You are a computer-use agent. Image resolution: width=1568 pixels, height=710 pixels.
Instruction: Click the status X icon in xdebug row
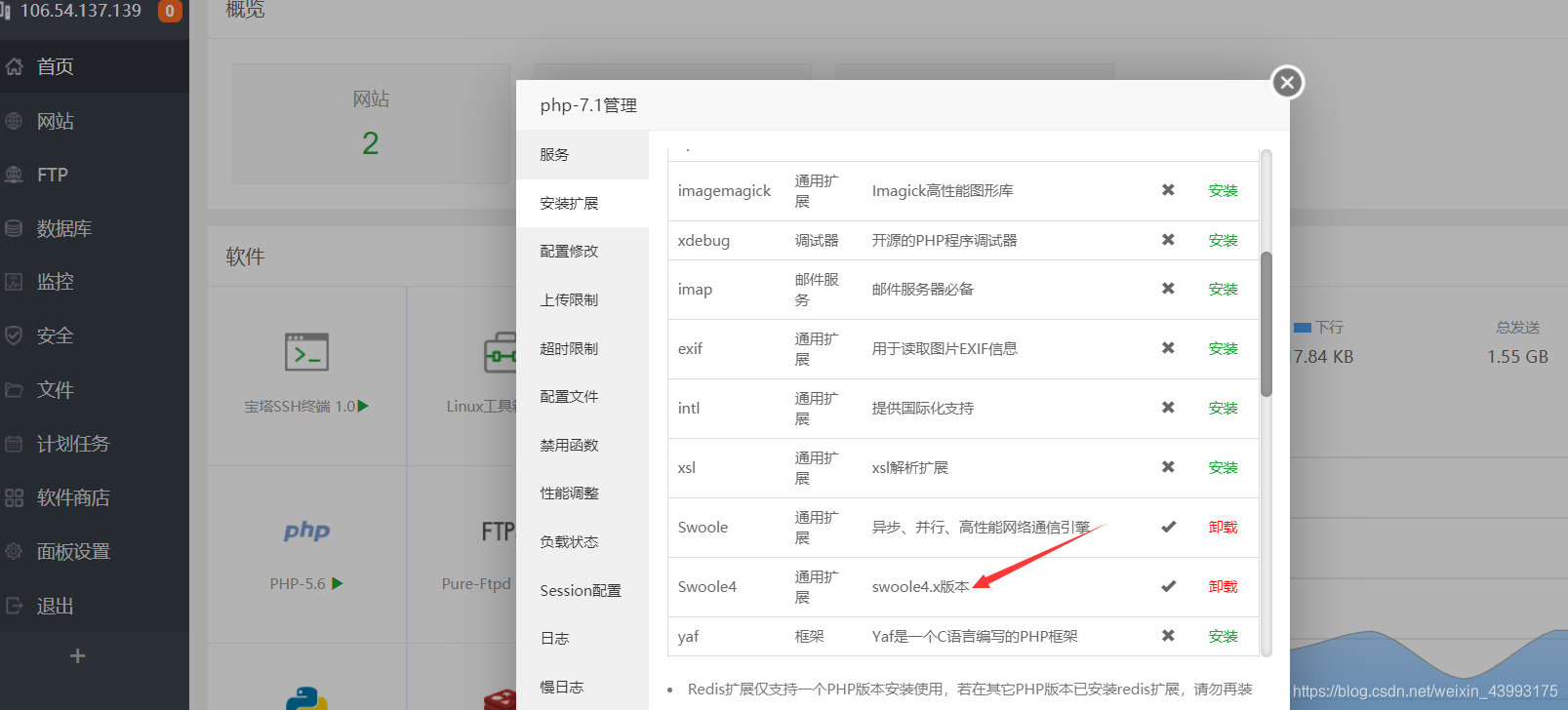1168,240
